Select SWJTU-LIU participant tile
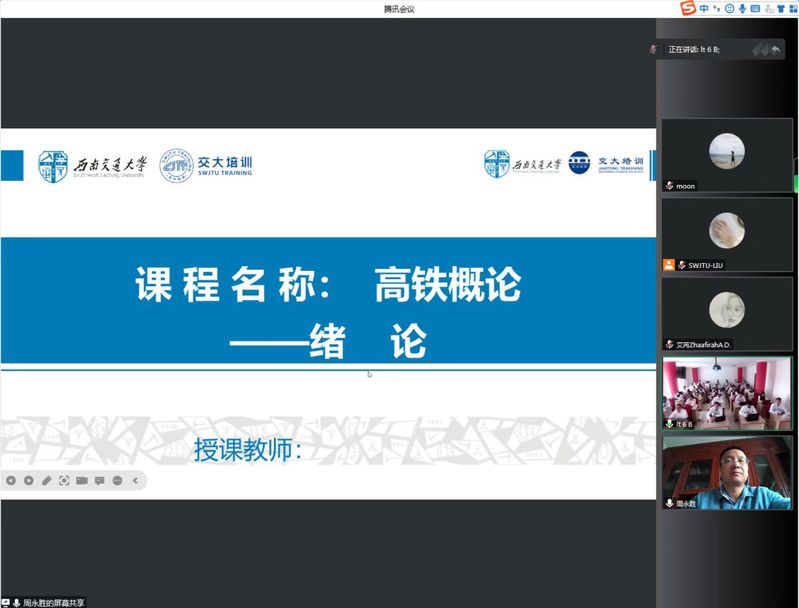Screen dimensions: 799x608 [726, 234]
